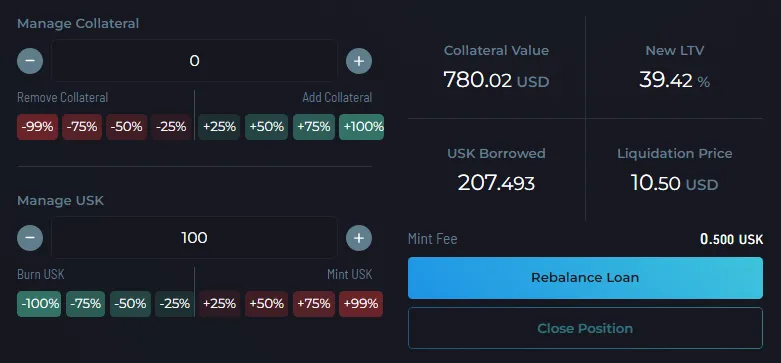
Task: Pick +50% add collateral preset
Action: [x=266, y=127]
